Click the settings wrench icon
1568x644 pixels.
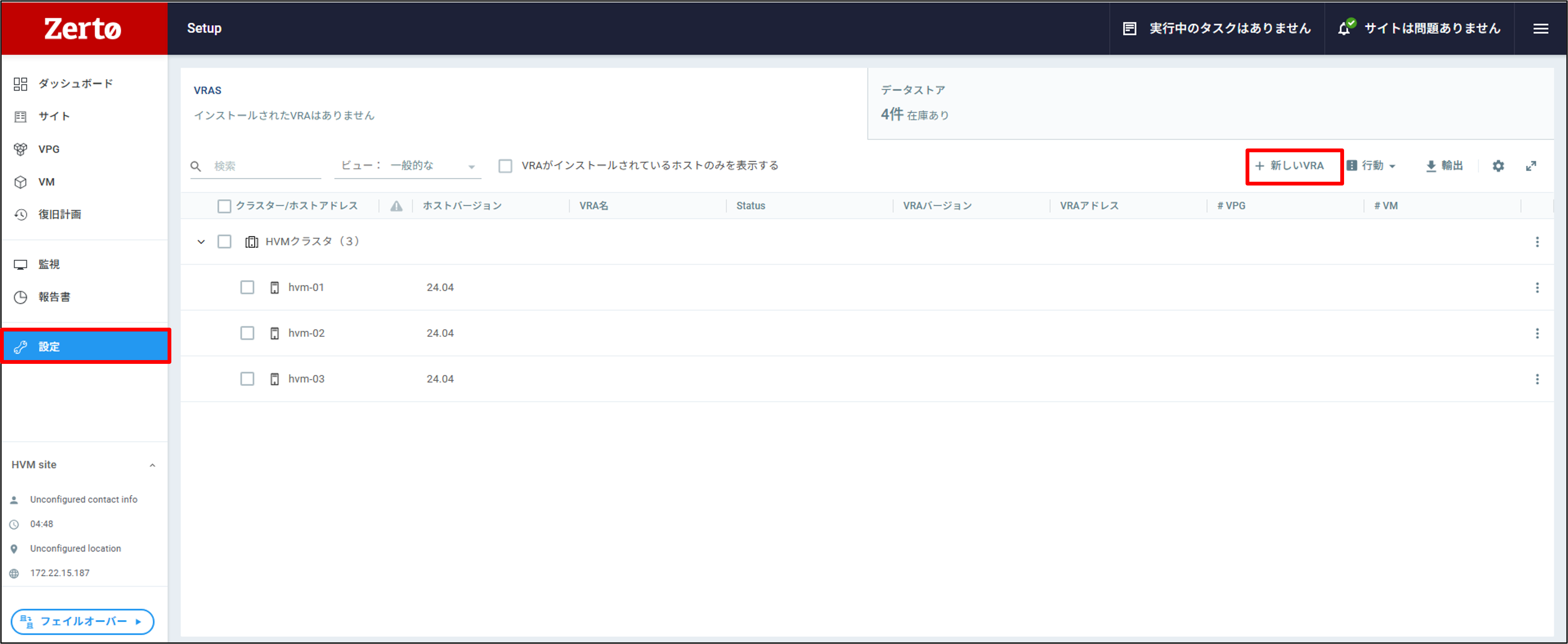(x=21, y=347)
